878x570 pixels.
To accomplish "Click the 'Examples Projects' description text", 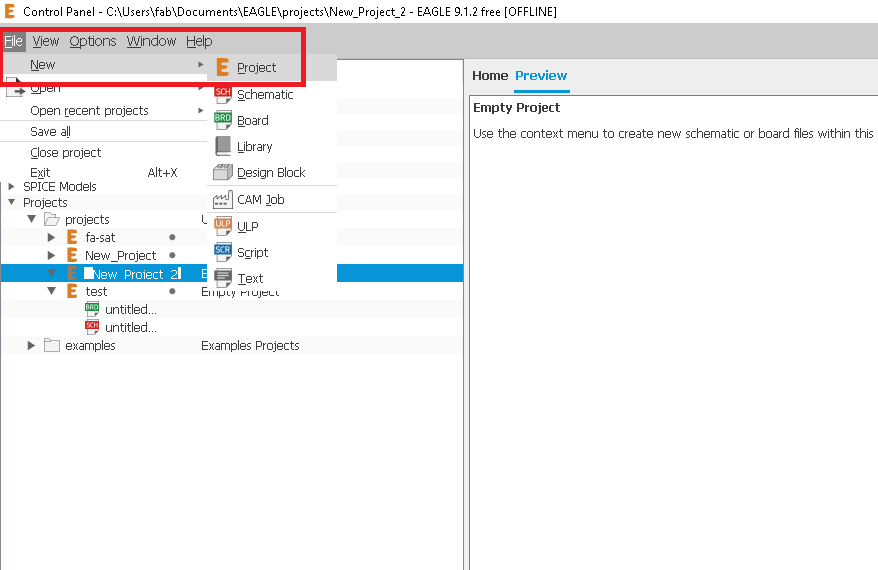I will click(x=250, y=345).
